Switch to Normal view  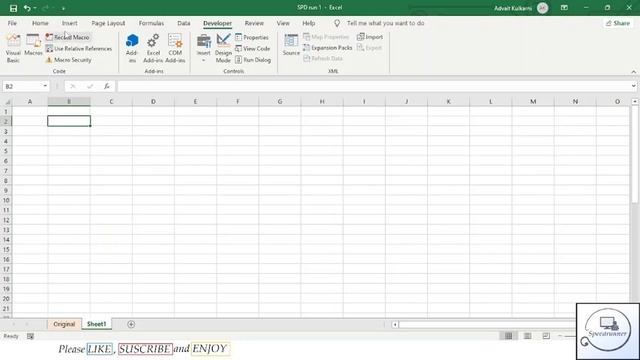pos(508,336)
